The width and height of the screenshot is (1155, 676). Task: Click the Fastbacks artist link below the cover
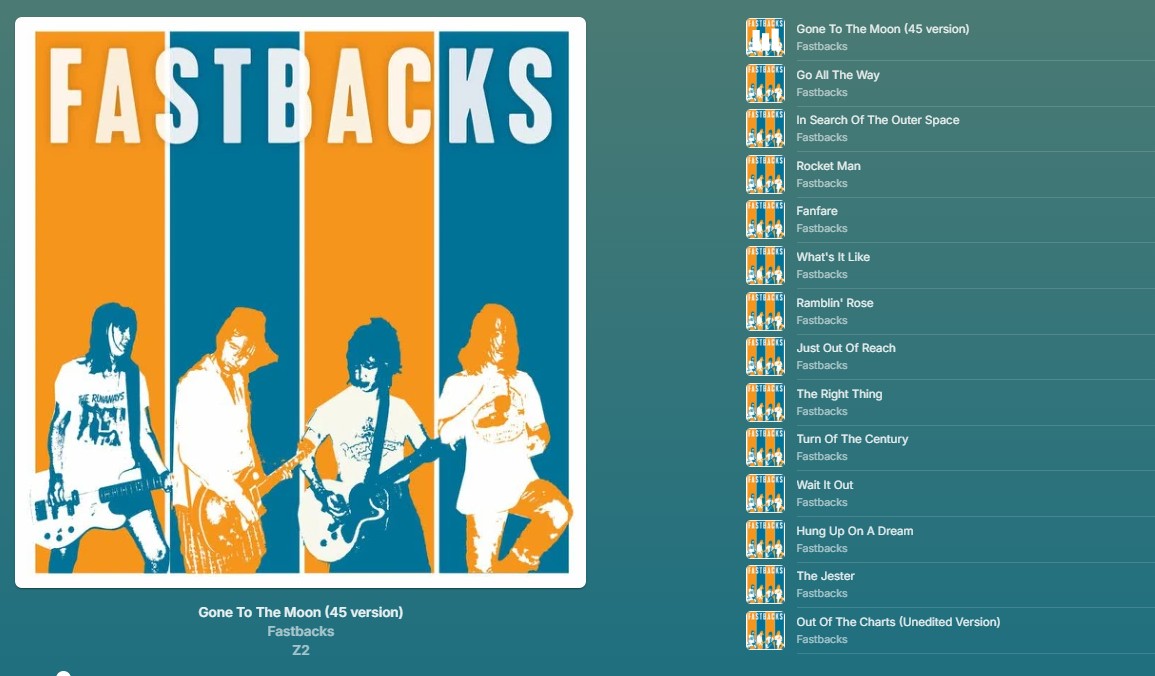[x=301, y=631]
